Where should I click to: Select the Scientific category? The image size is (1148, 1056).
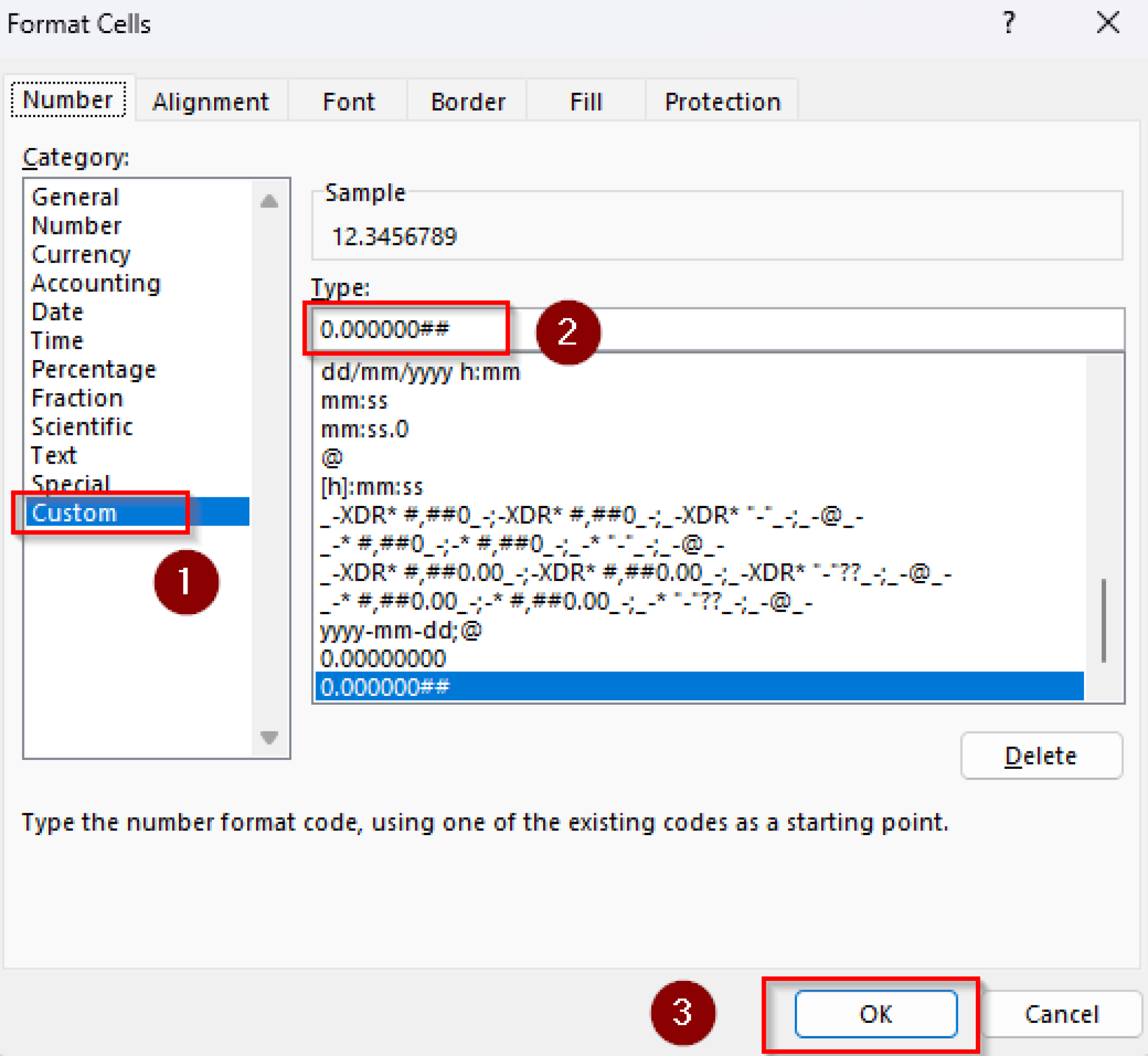click(x=81, y=426)
